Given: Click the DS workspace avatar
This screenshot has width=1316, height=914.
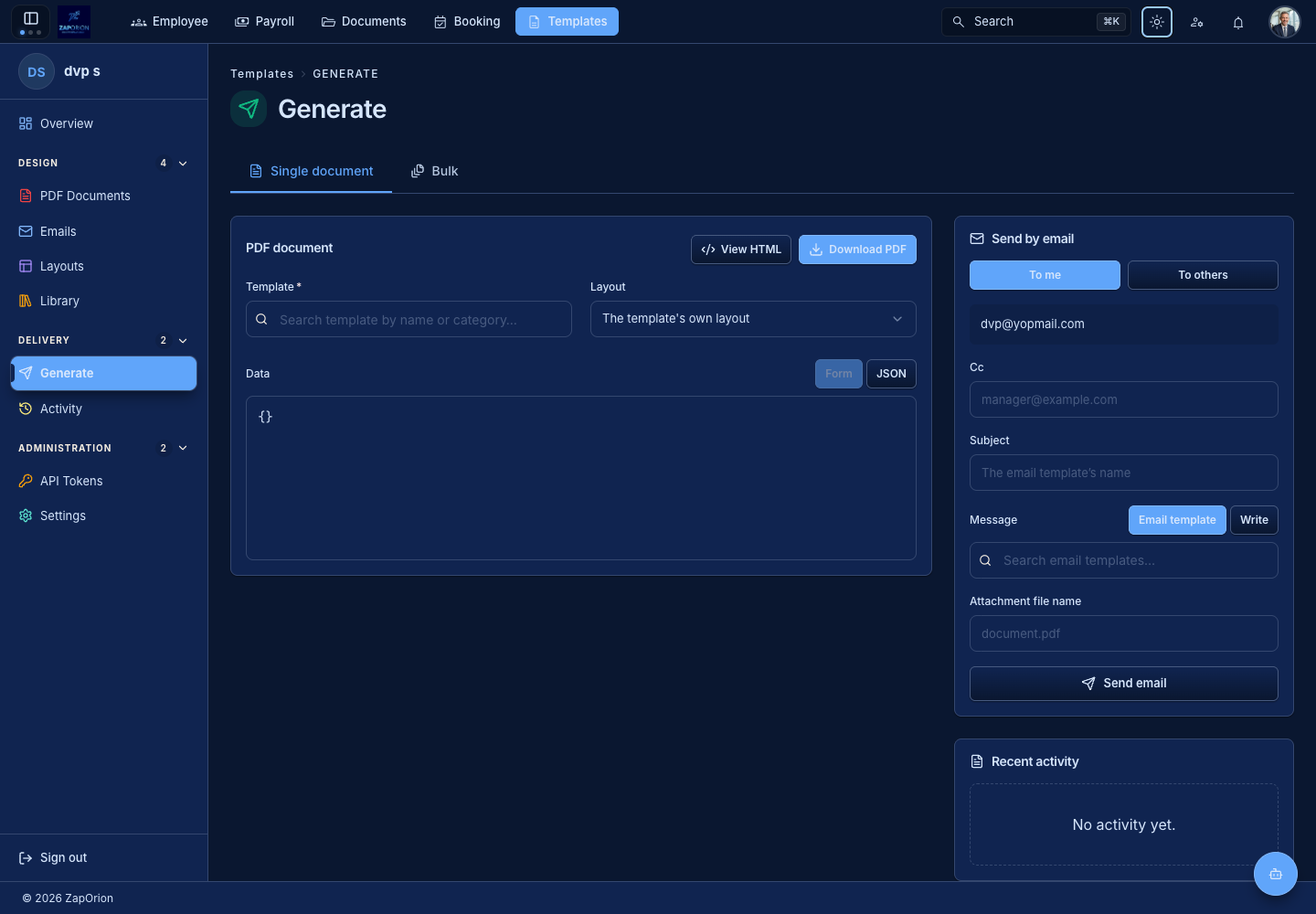Looking at the screenshot, I should pyautogui.click(x=37, y=71).
